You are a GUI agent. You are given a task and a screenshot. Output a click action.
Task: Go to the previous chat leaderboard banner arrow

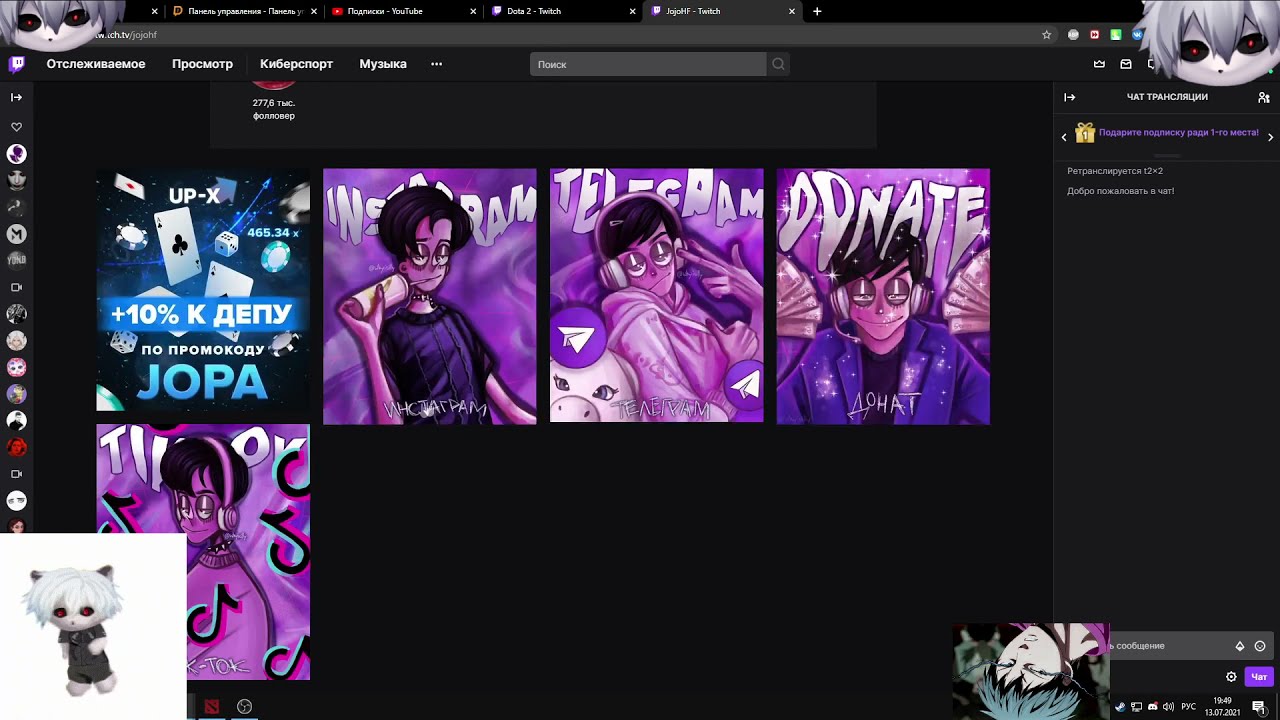[x=1064, y=137]
